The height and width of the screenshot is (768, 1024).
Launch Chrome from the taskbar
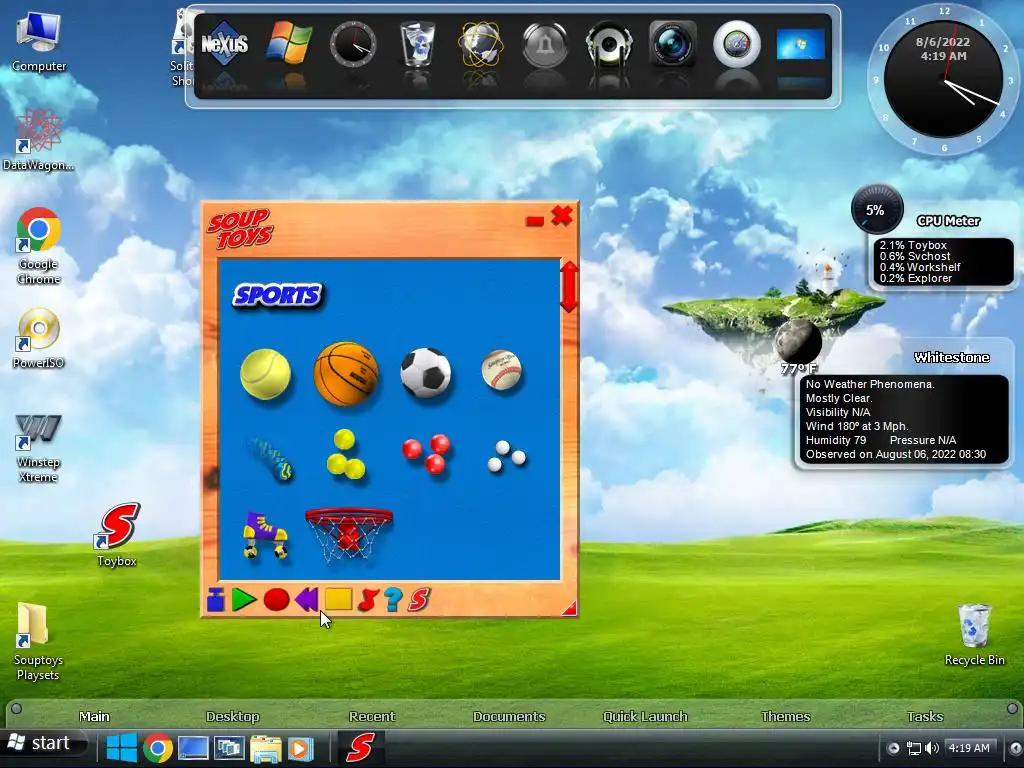pyautogui.click(x=158, y=748)
